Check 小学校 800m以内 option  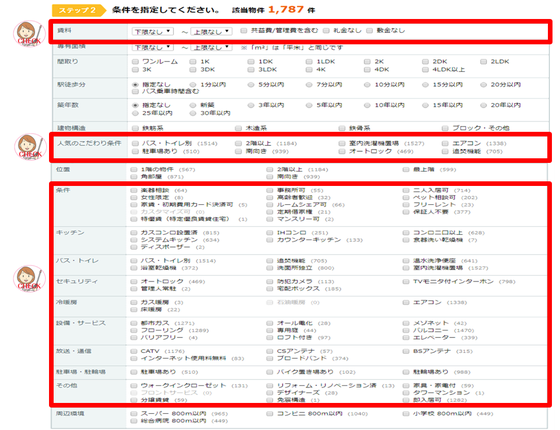(406, 414)
